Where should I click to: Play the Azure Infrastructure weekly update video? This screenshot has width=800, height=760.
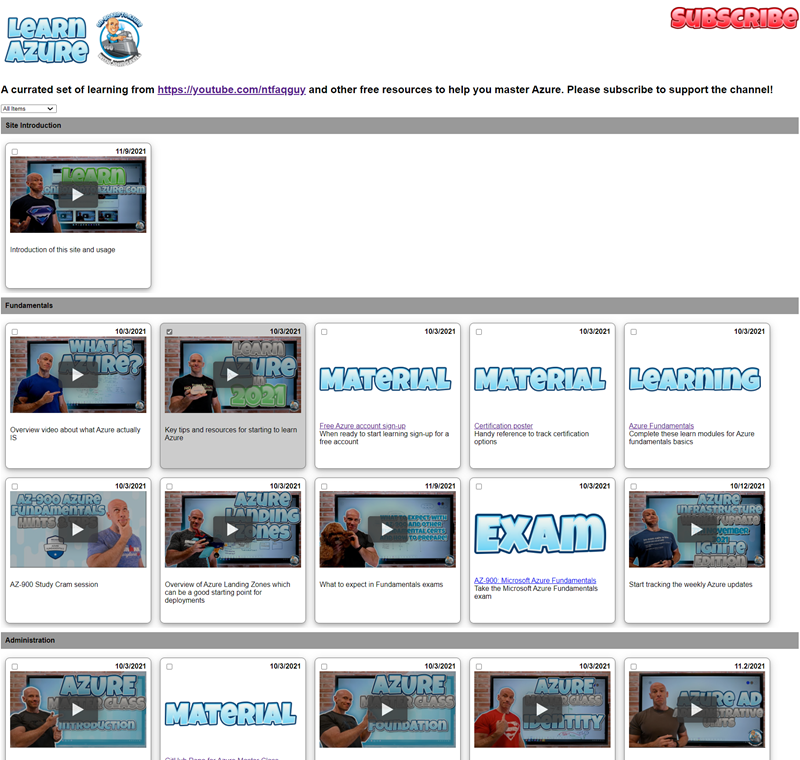[x=696, y=529]
